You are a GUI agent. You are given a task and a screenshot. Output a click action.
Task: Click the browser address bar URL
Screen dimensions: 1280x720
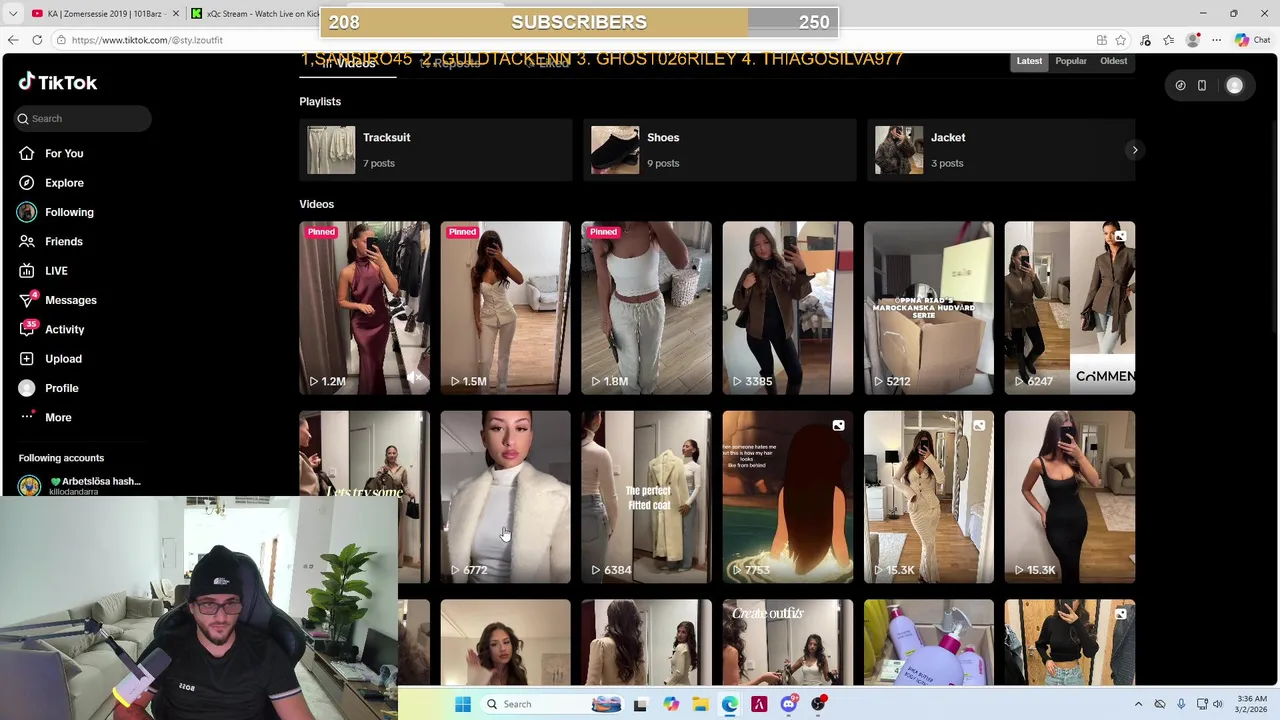pyautogui.click(x=147, y=40)
